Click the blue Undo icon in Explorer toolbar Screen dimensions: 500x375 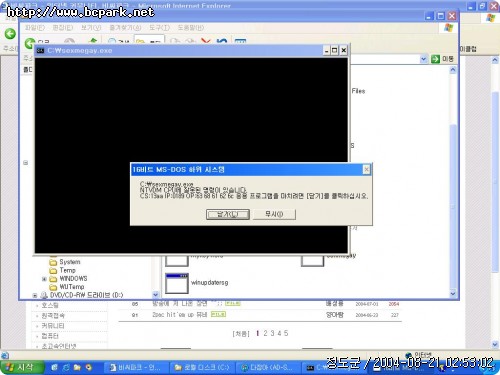point(222,41)
